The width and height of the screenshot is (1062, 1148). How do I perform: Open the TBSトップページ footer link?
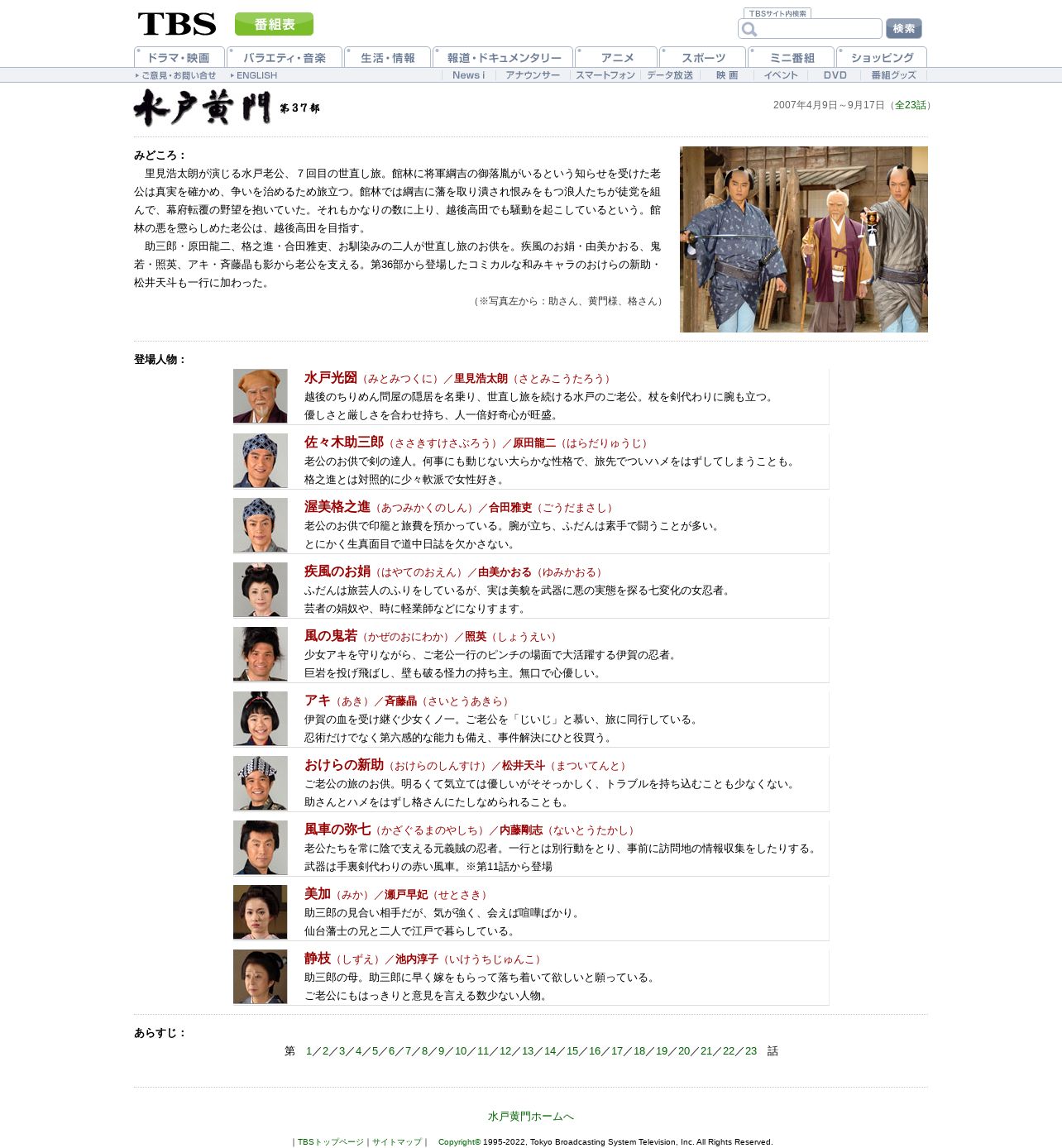click(x=330, y=1142)
